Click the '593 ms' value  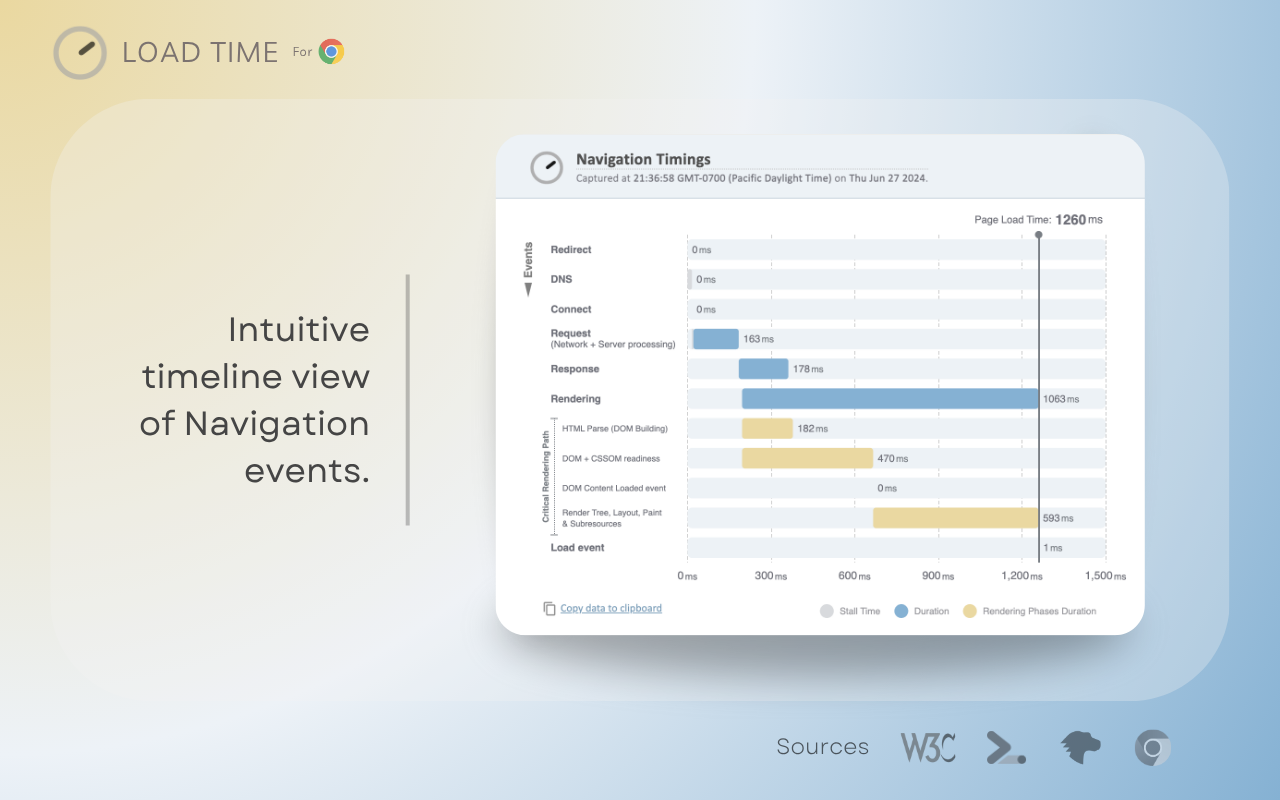1058,518
